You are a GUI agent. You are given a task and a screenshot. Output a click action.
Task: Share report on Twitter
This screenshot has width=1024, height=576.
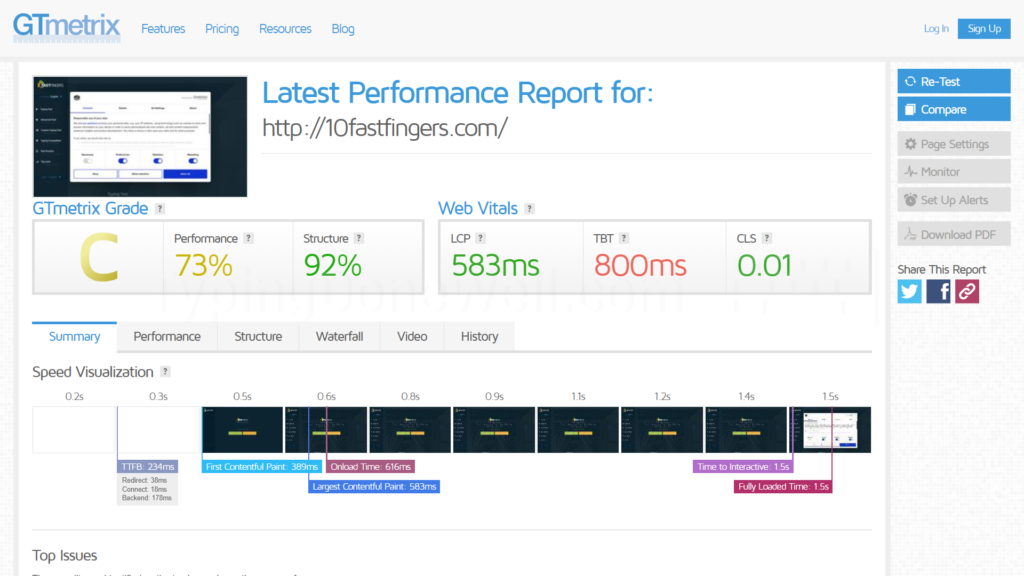click(909, 291)
